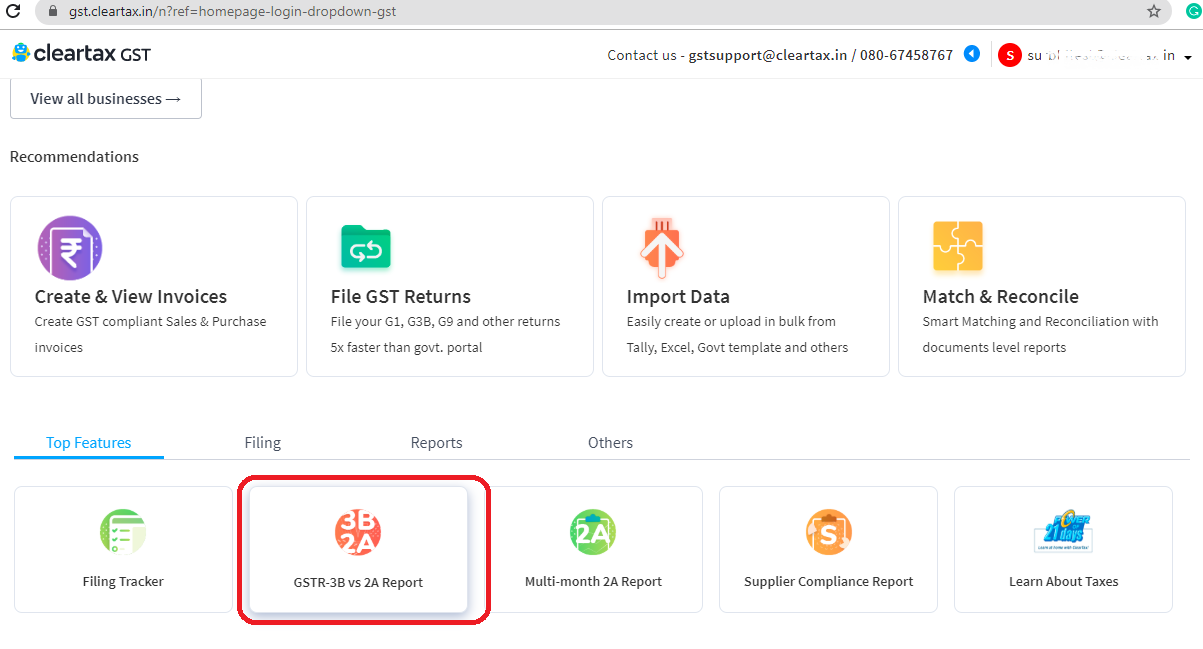
Task: Open the gstsupport@cleartax.in email link
Action: click(x=767, y=55)
